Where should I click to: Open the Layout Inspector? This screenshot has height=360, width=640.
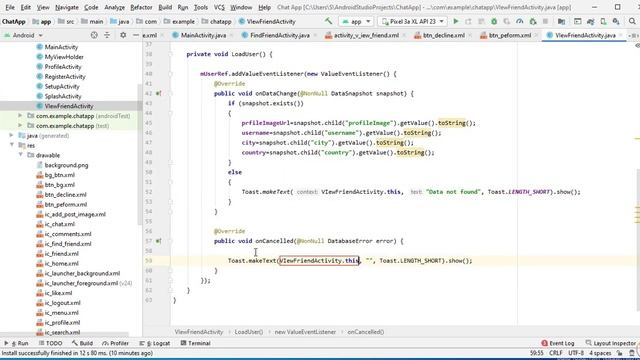(x=611, y=343)
